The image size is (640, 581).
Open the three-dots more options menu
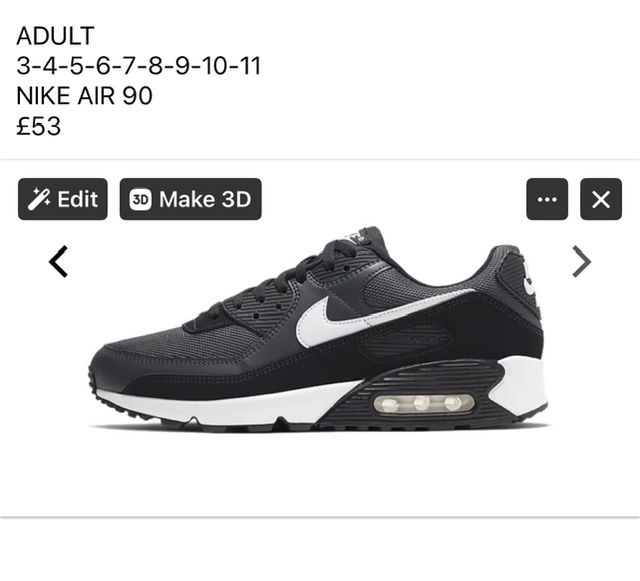(547, 199)
